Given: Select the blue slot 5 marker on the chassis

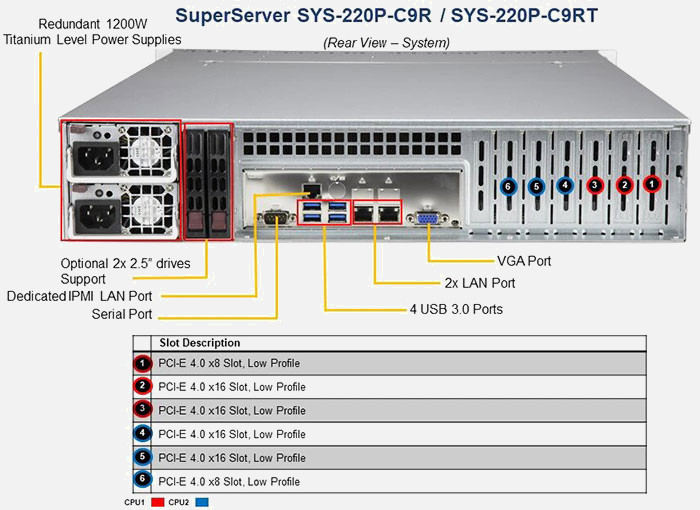Looking at the screenshot, I should click(x=537, y=186).
